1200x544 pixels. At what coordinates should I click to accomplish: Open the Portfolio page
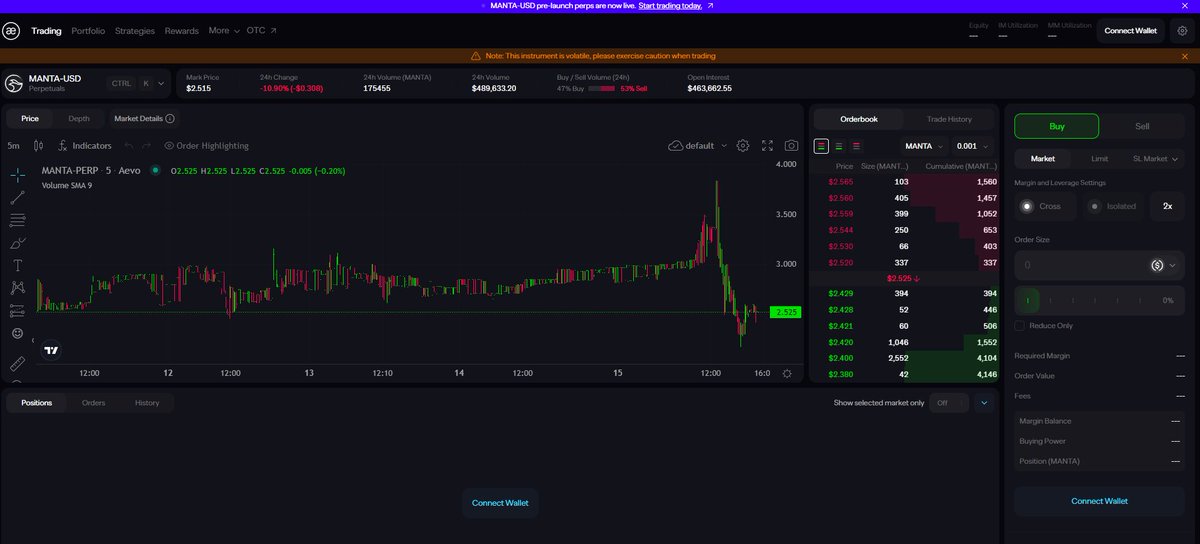coord(88,31)
